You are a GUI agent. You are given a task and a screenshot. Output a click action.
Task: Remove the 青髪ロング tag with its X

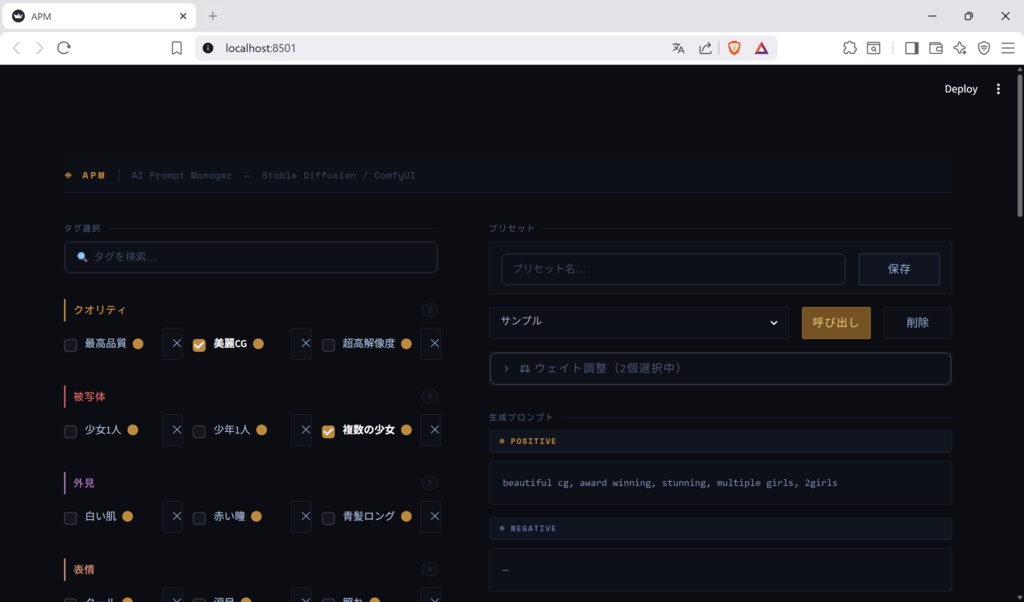tap(430, 516)
